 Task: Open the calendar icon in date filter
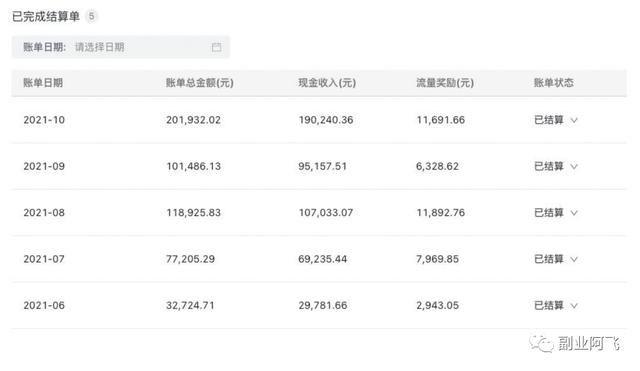point(216,47)
